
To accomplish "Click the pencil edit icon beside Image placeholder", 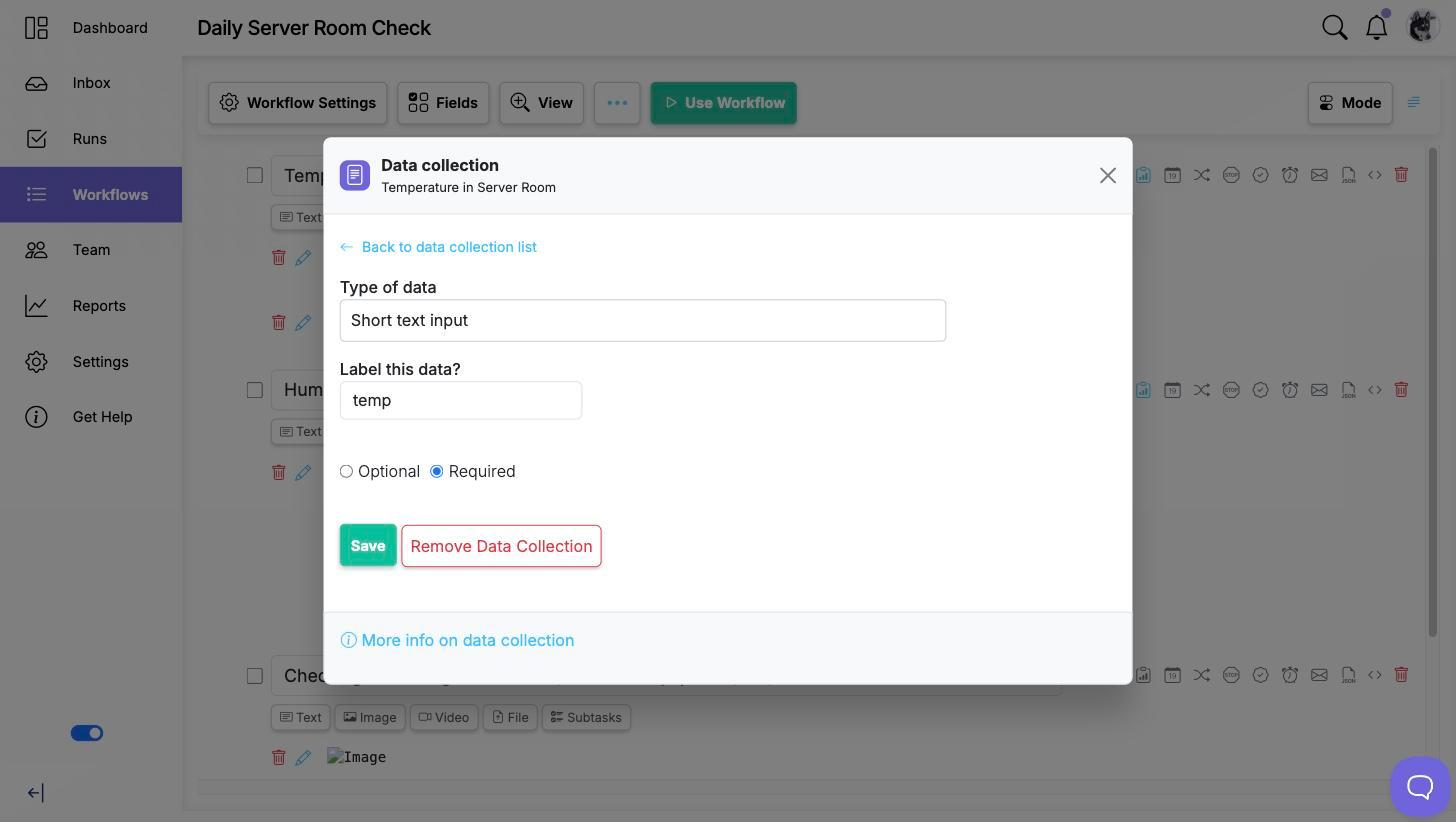I will pos(303,758).
